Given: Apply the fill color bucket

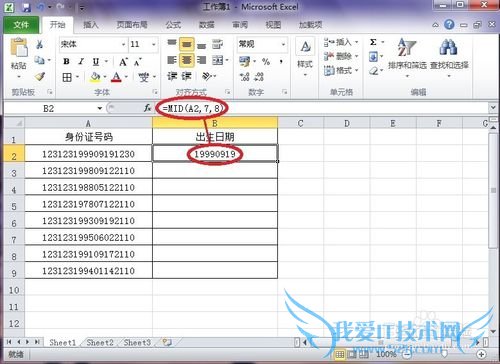Looking at the screenshot, I should pos(95,77).
